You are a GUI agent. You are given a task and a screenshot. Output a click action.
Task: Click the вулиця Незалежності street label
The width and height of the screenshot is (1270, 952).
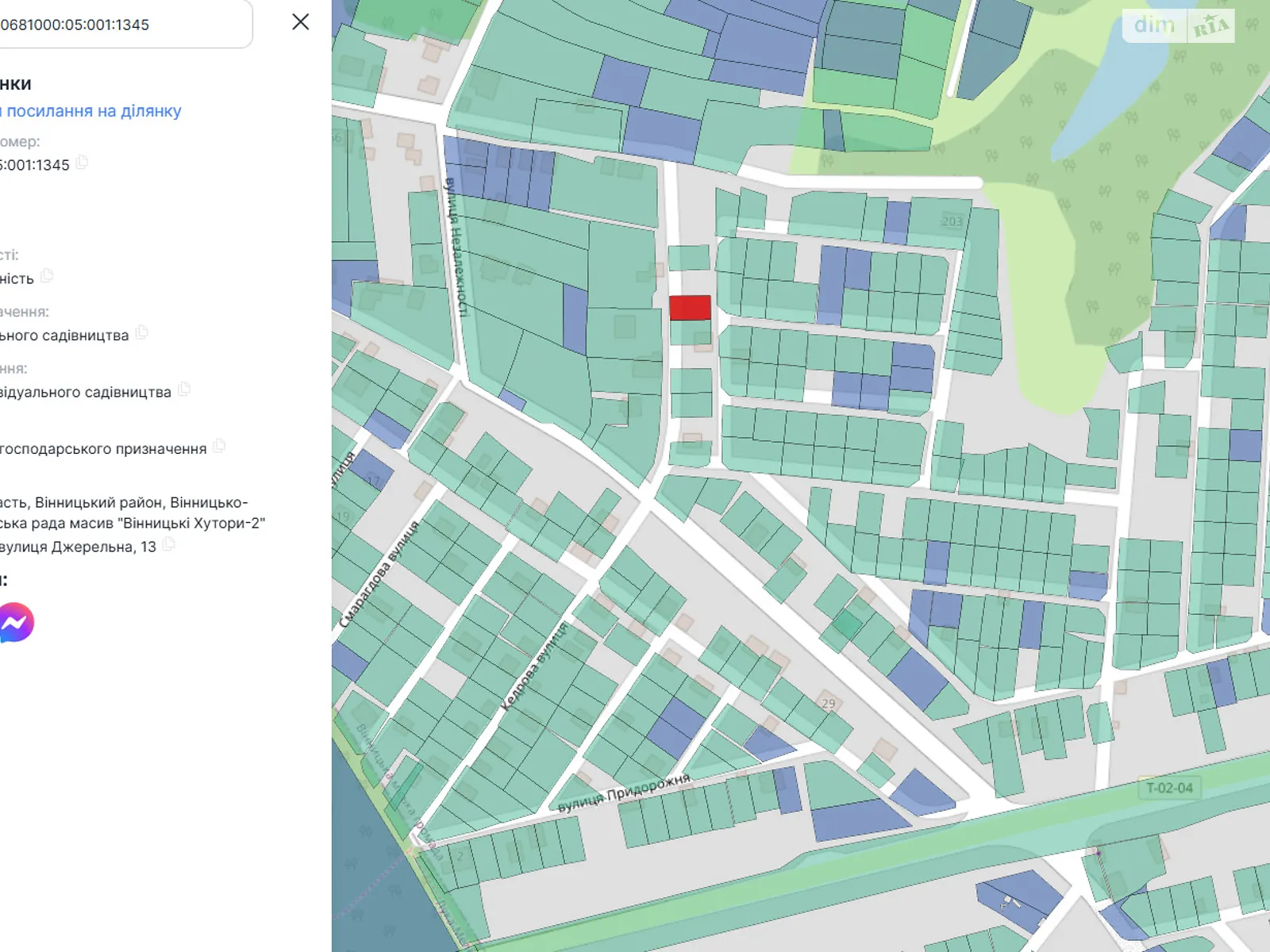click(x=455, y=248)
